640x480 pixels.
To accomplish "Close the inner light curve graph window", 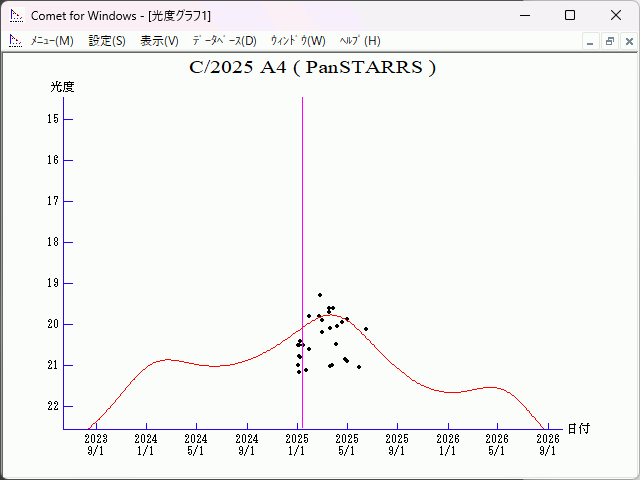I will 627,41.
